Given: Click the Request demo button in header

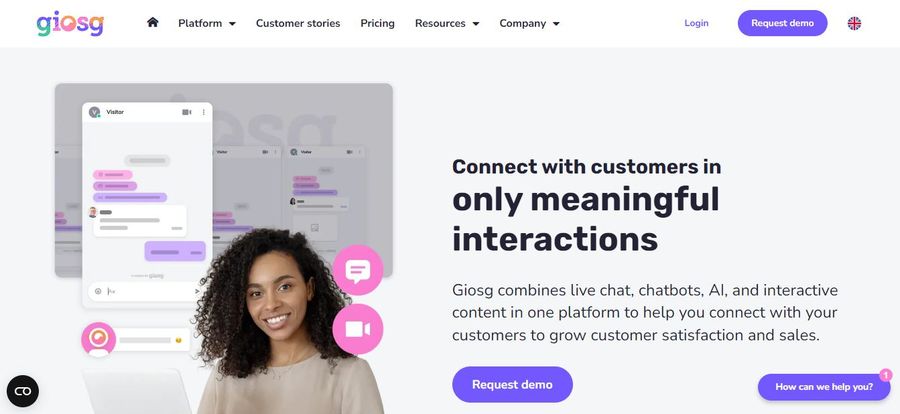Looking at the screenshot, I should (x=782, y=23).
